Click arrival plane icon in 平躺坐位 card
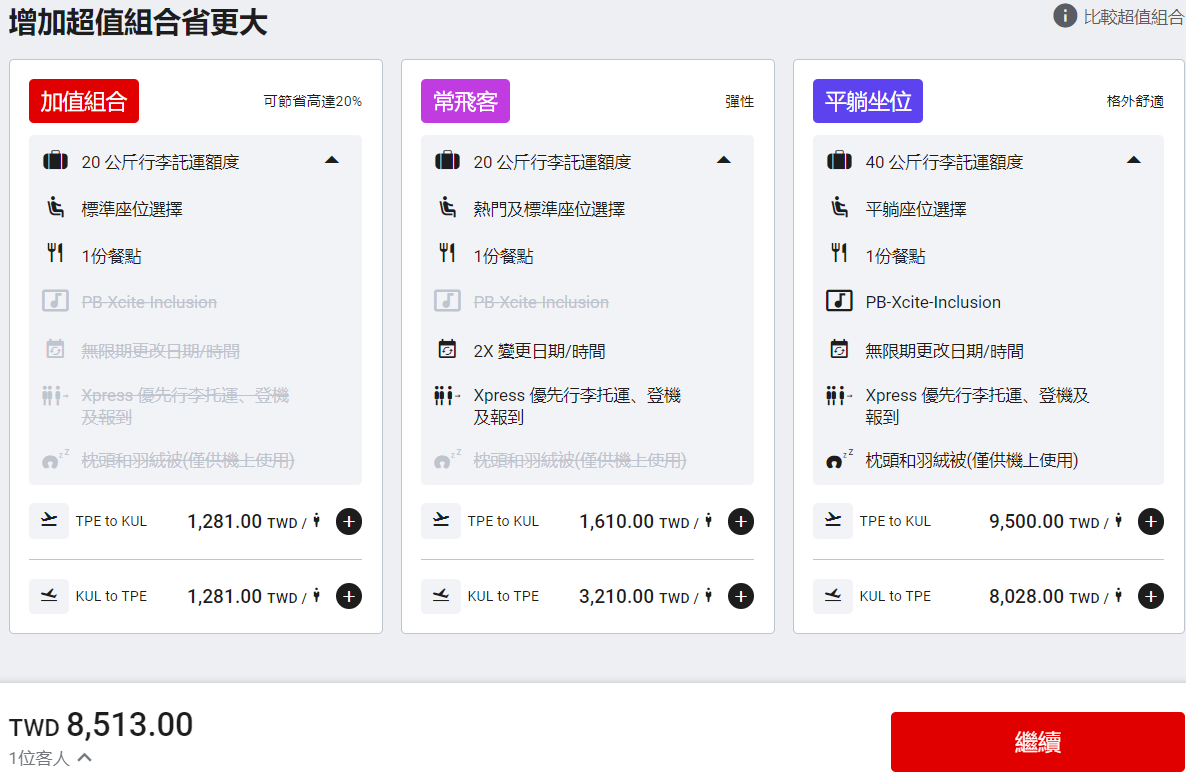Image resolution: width=1186 pixels, height=775 pixels. pyautogui.click(x=833, y=596)
